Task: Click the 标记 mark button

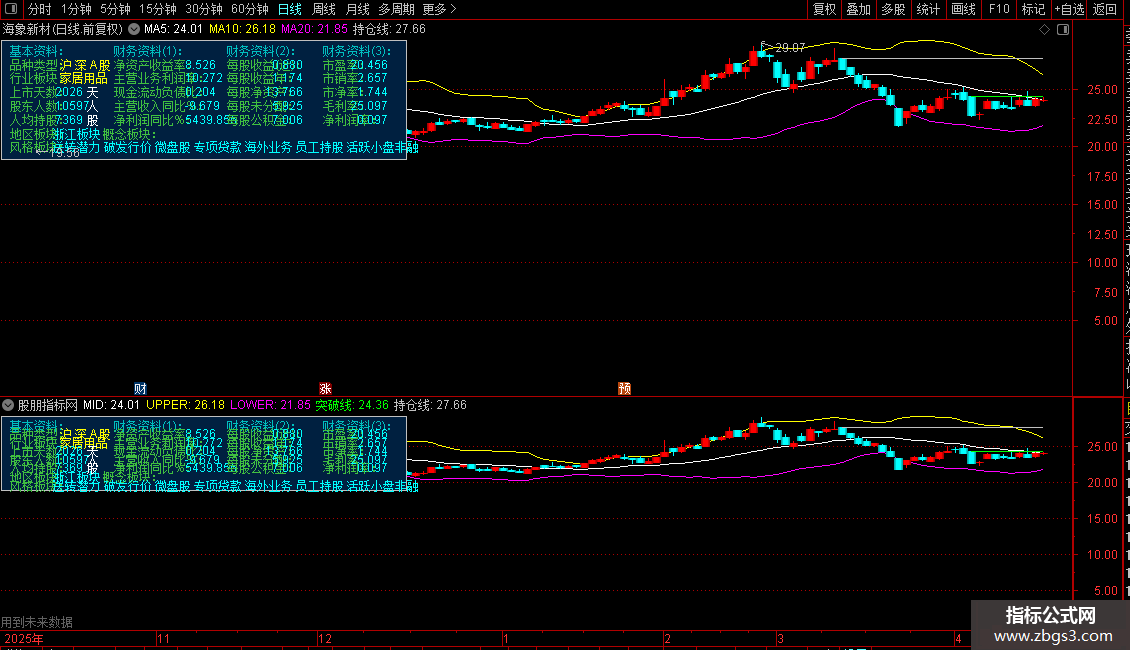Action: pyautogui.click(x=1033, y=9)
